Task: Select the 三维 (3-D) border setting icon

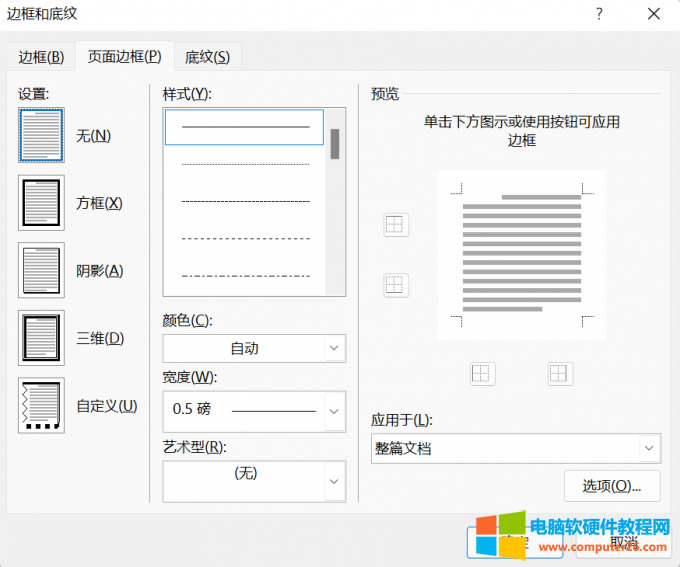Action: 41,338
